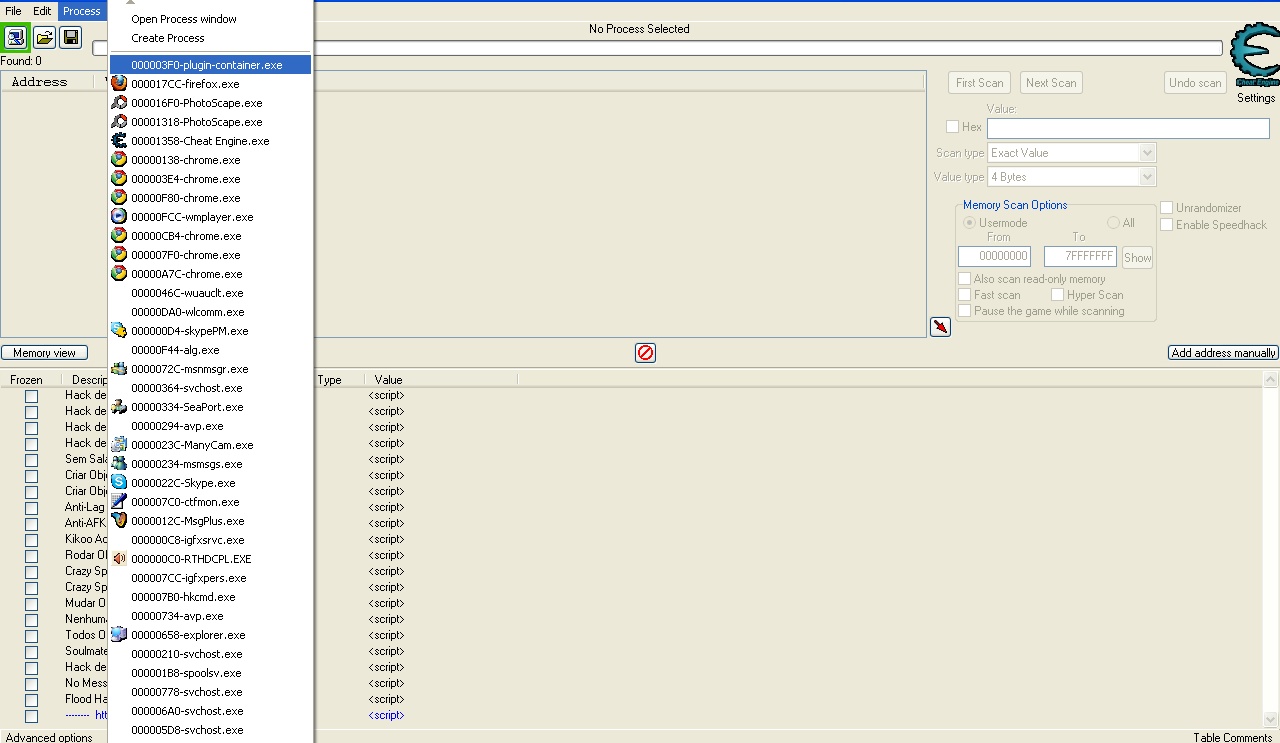The height and width of the screenshot is (743, 1280).
Task: Tick the Frozen checkbox for Flood Ha row
Action: [x=31, y=700]
